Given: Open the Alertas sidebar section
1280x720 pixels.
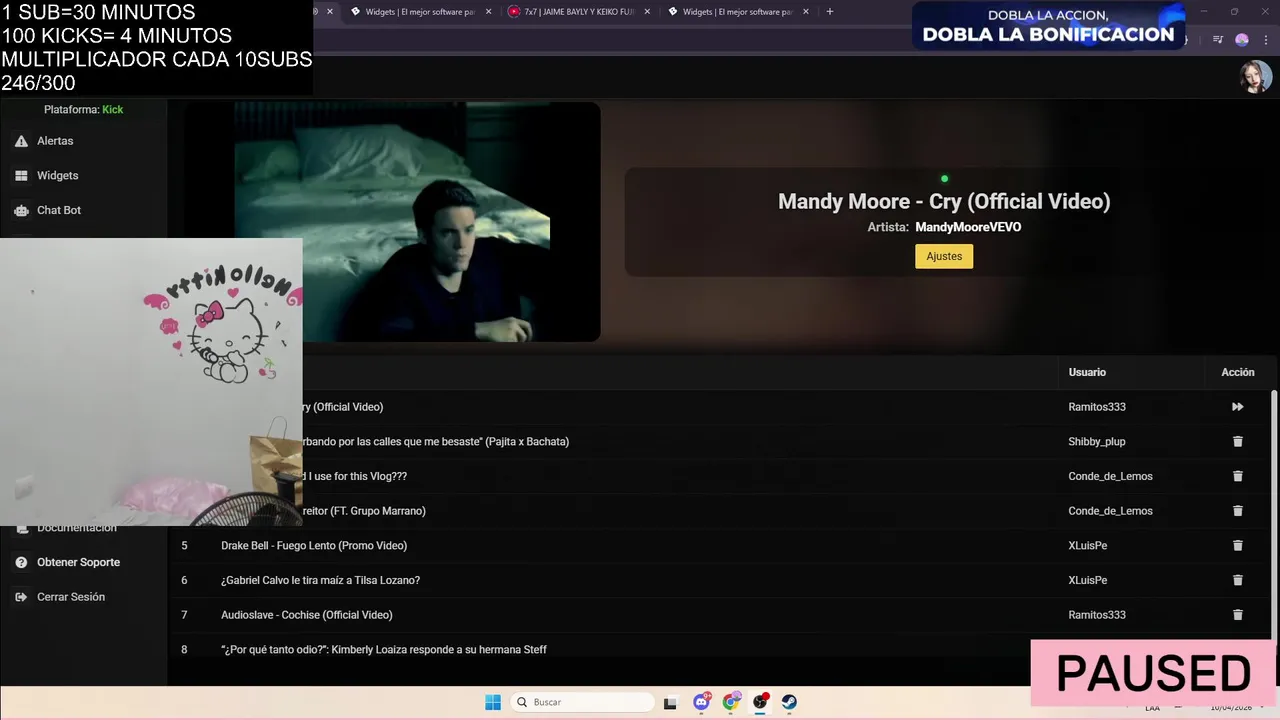Looking at the screenshot, I should coord(55,141).
